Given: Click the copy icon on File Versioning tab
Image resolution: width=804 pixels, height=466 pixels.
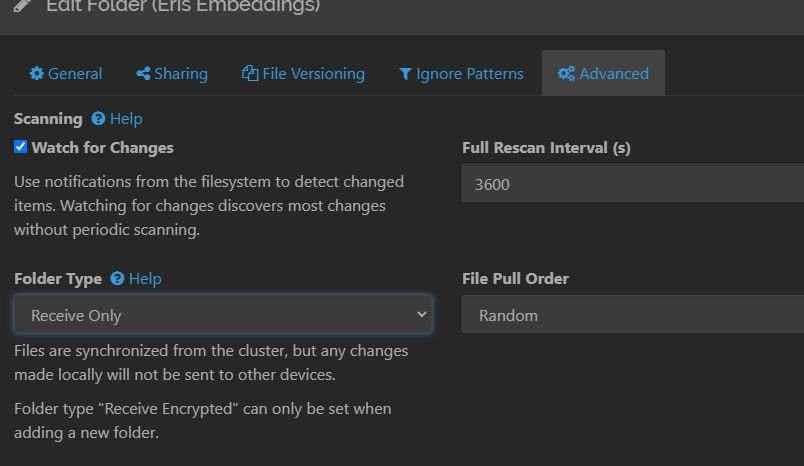Looking at the screenshot, I should coord(250,74).
